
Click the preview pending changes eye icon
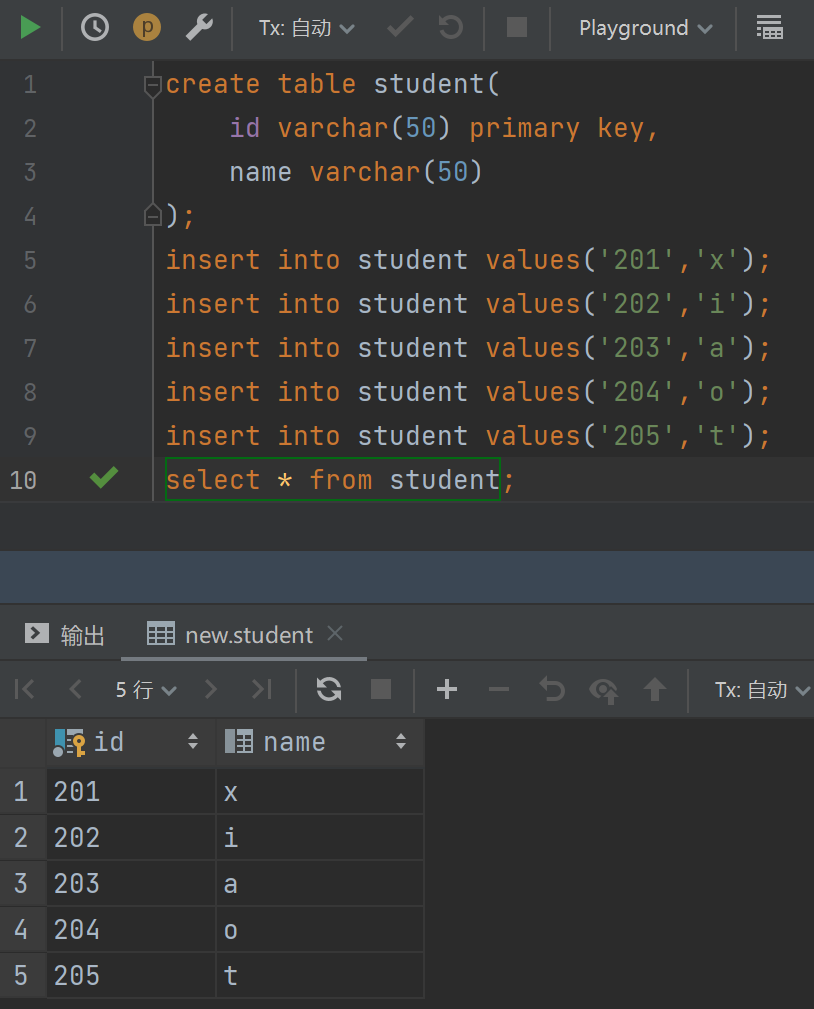pyautogui.click(x=604, y=691)
